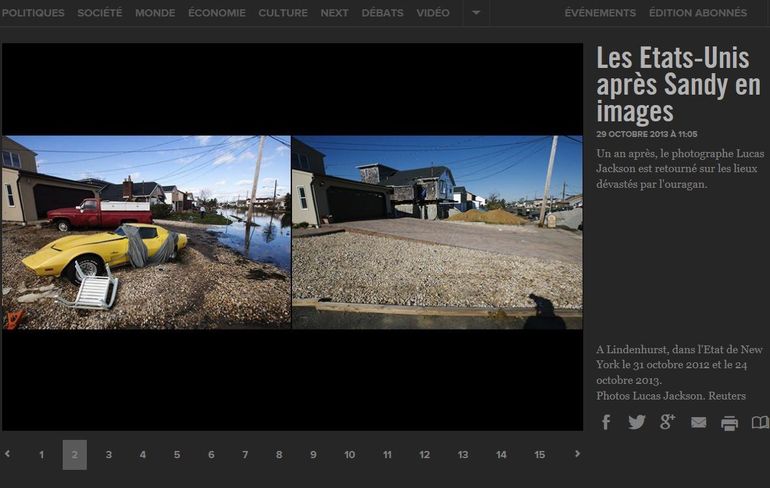Share the slideshow on Twitter

pos(636,422)
